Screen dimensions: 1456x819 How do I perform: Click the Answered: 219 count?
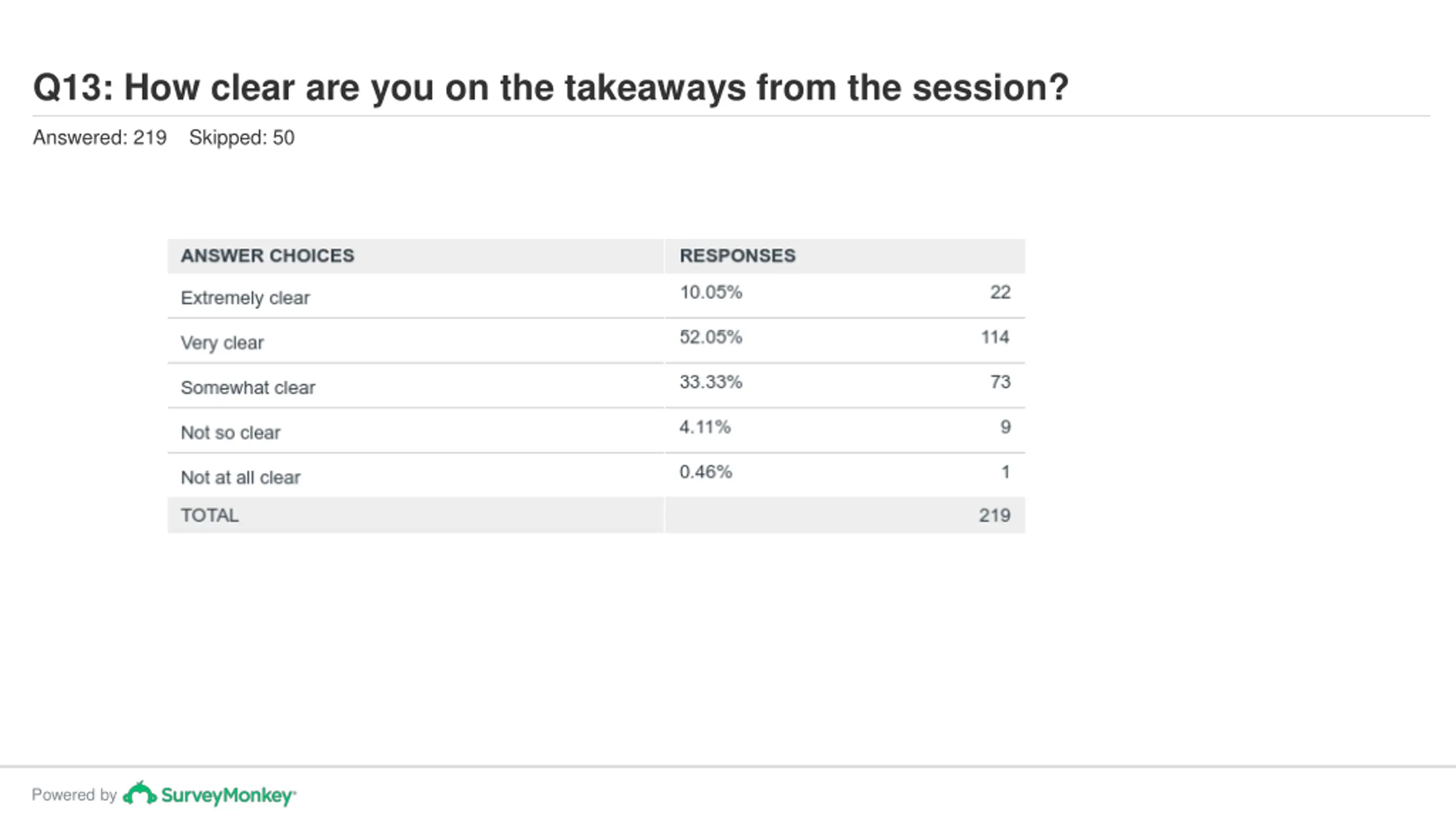coord(100,138)
